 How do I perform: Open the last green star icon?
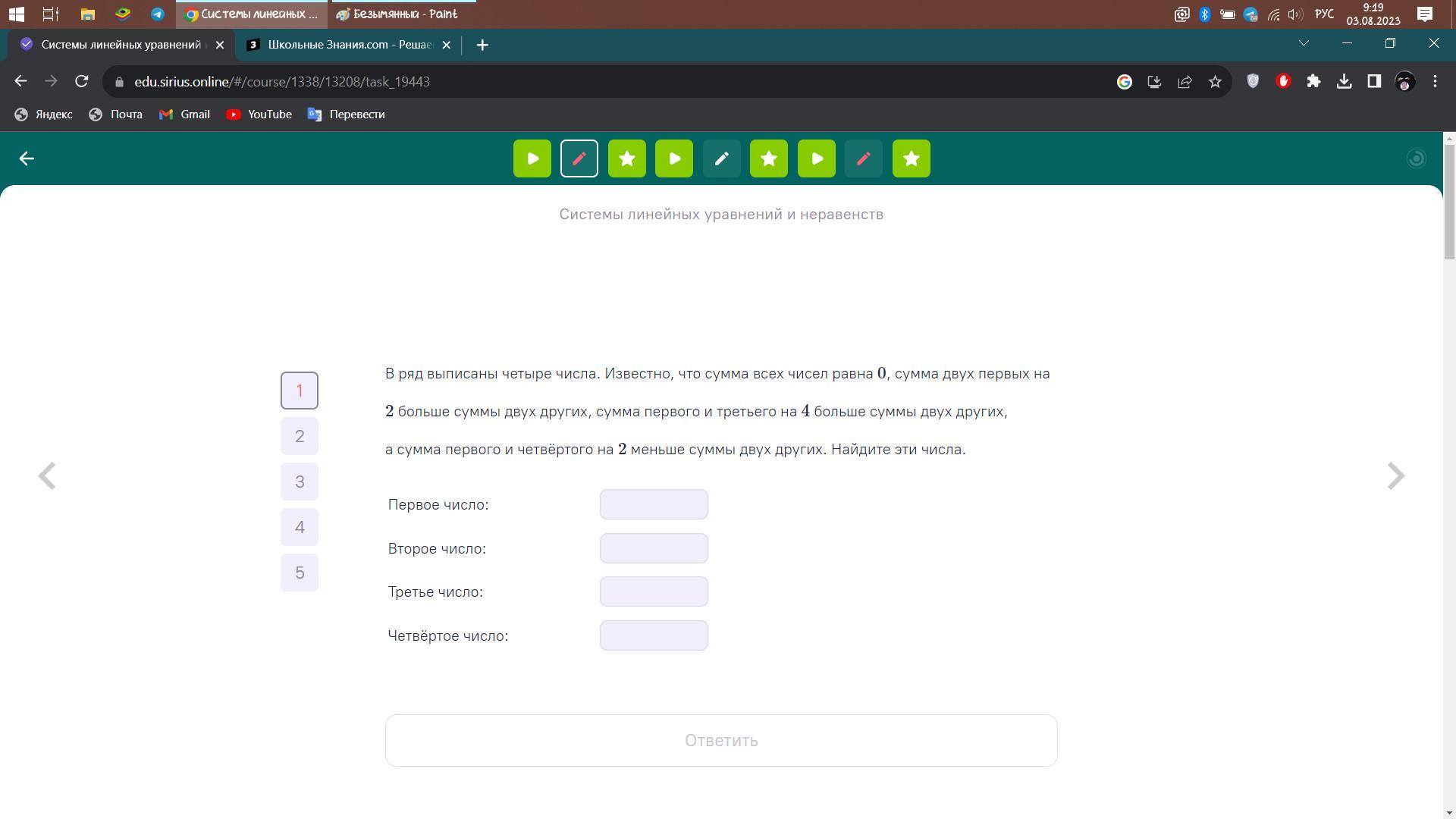911,158
